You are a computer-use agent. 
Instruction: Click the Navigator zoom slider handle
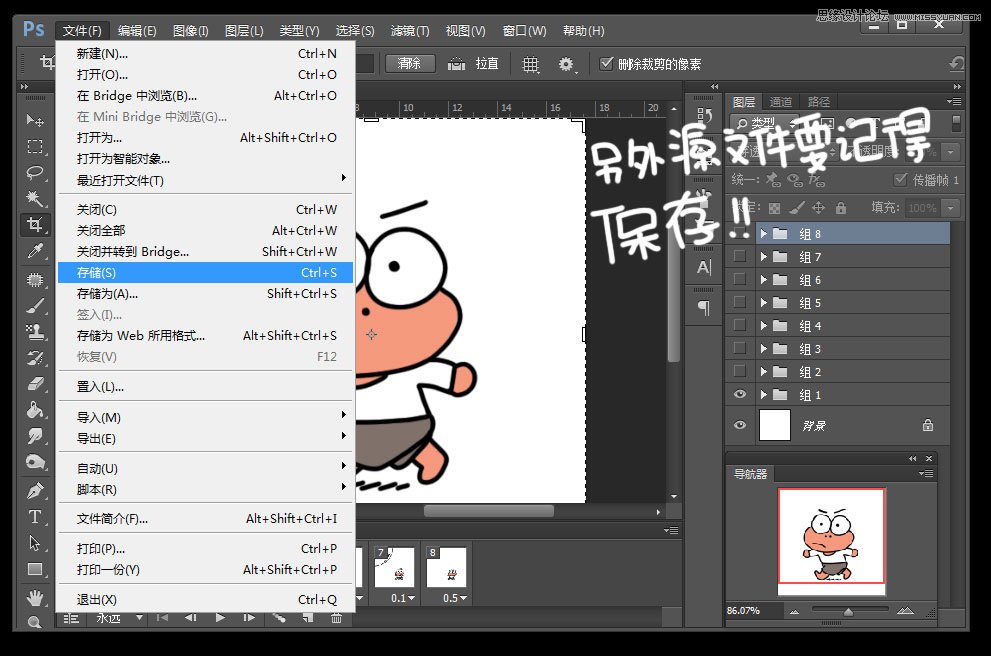(848, 611)
